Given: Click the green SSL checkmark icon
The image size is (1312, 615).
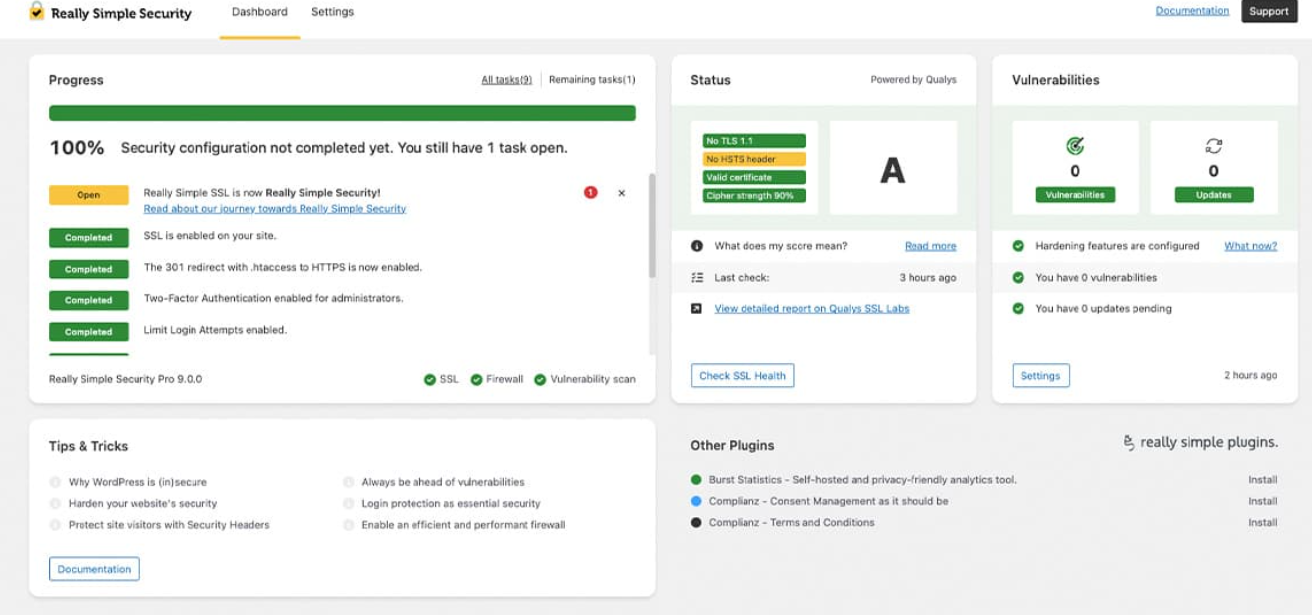Looking at the screenshot, I should tap(429, 380).
